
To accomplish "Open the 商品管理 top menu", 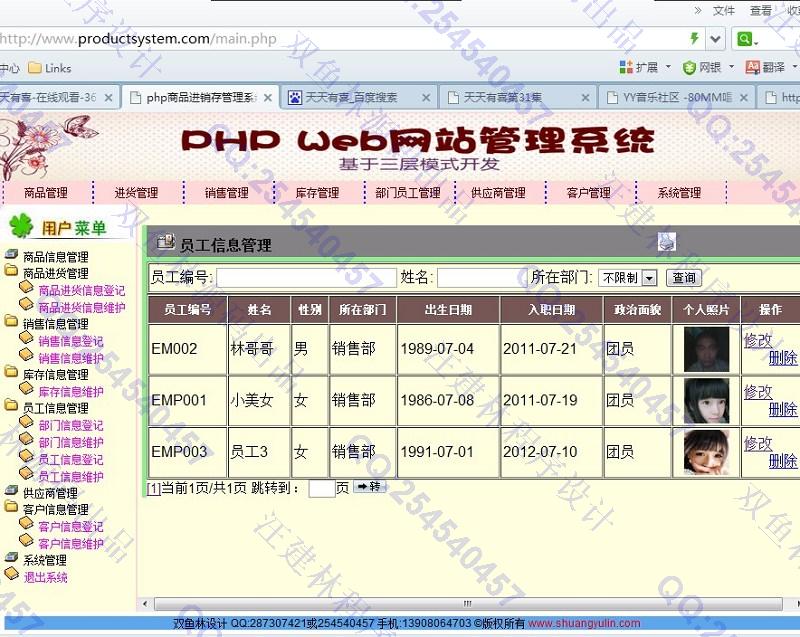I will (x=46, y=193).
